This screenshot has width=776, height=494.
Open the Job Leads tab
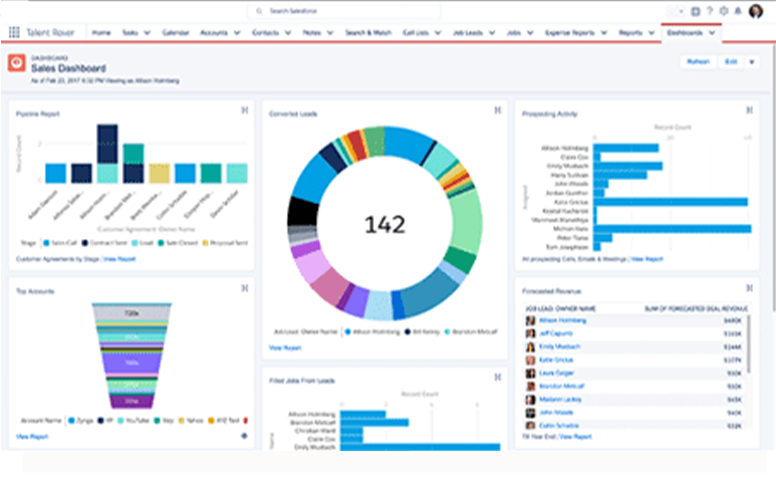468,33
